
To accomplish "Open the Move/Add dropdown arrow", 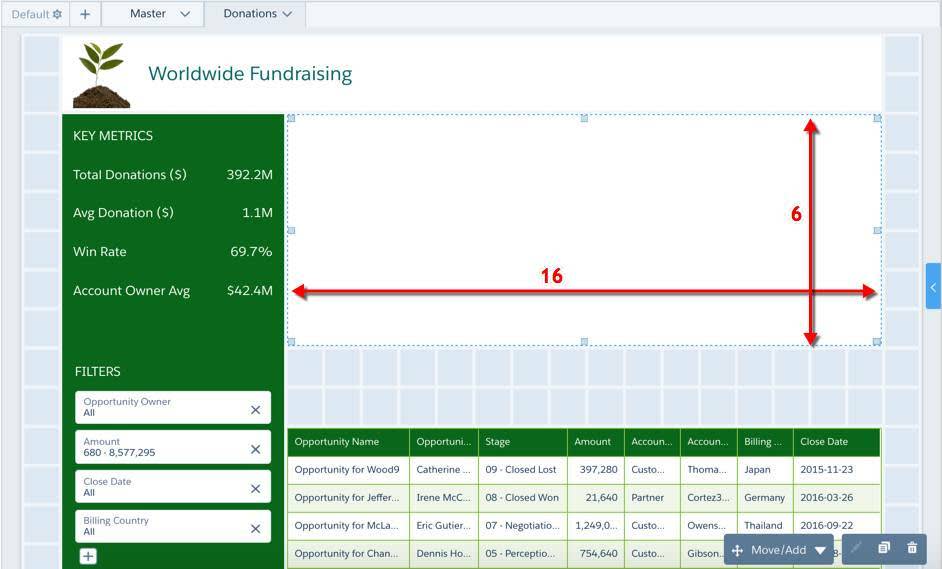I will coord(820,550).
